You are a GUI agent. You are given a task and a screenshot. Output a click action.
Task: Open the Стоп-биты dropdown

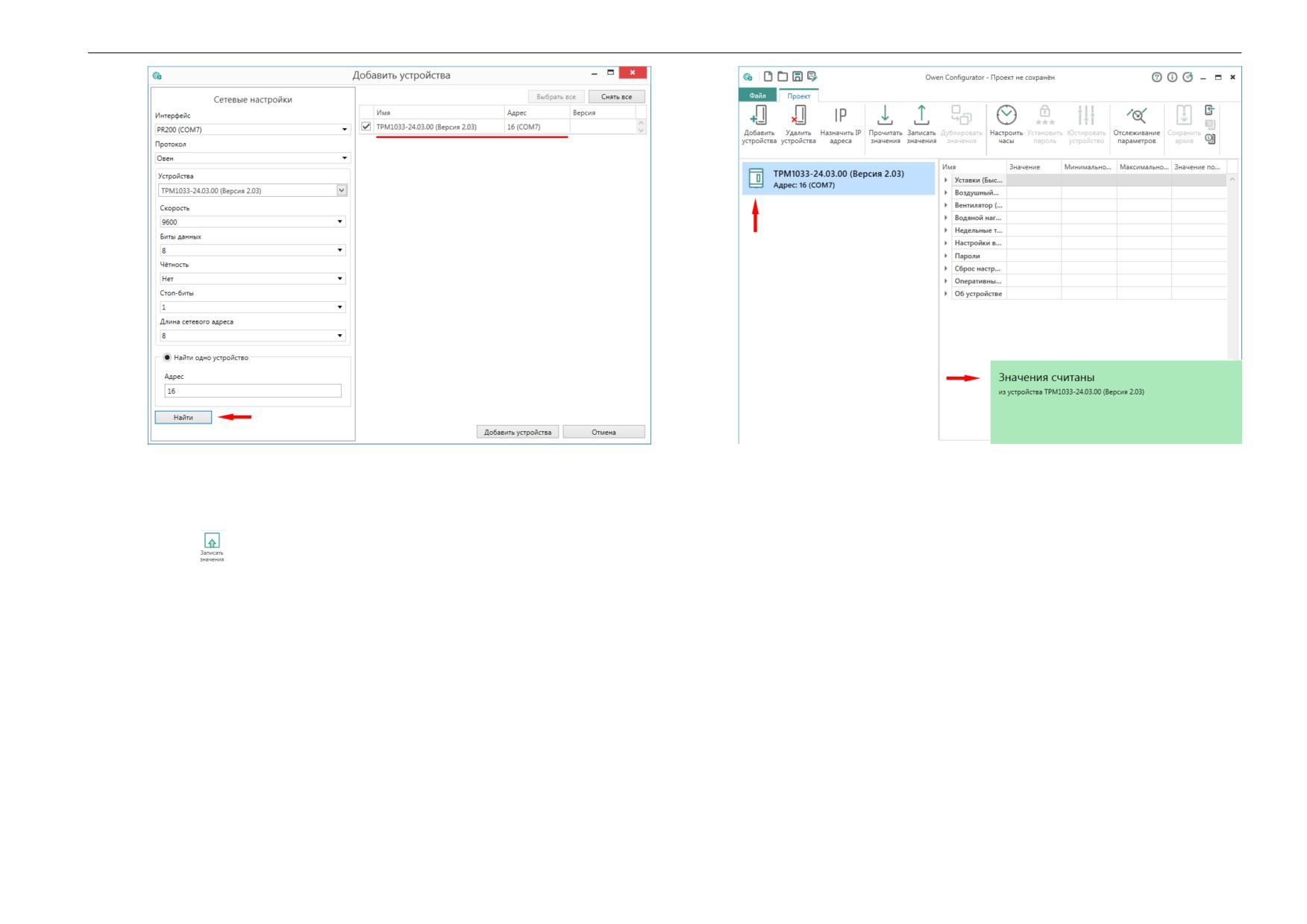click(252, 307)
